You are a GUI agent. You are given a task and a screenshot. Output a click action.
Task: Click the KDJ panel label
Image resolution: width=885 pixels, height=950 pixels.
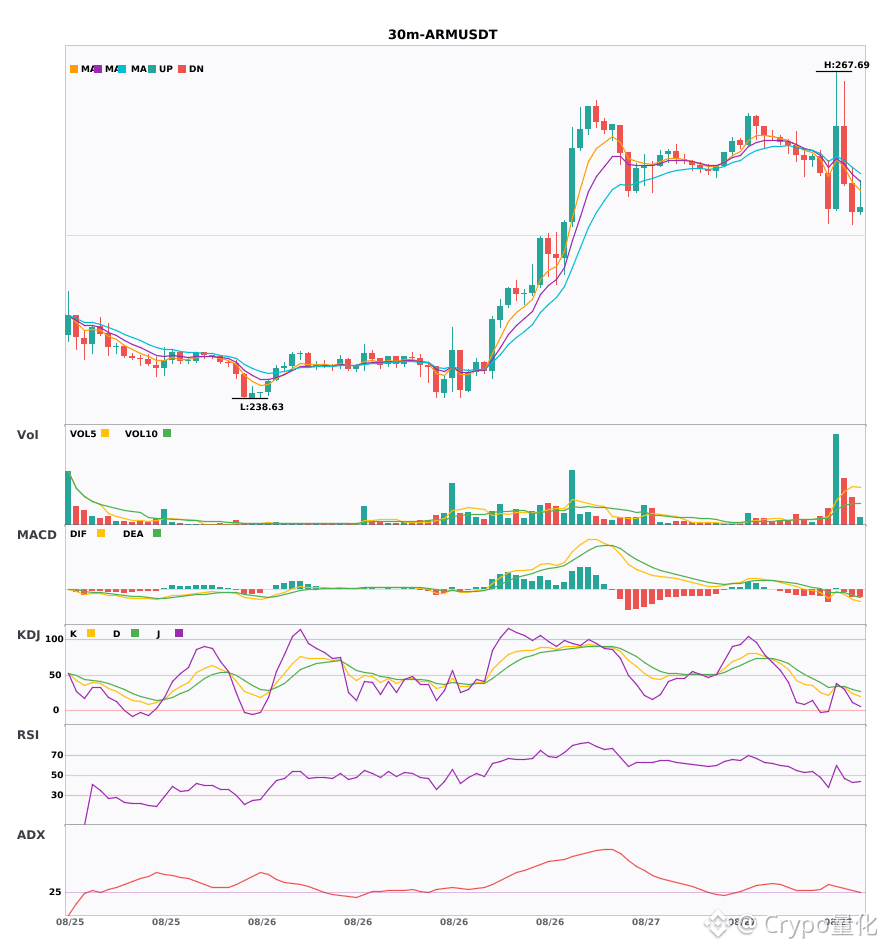tap(28, 634)
